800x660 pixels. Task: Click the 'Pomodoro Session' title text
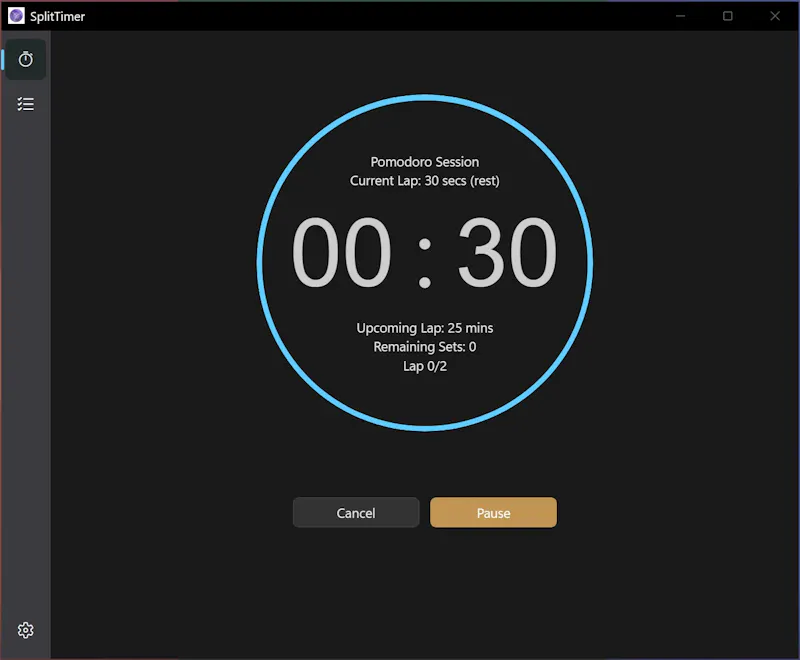pyautogui.click(x=424, y=162)
